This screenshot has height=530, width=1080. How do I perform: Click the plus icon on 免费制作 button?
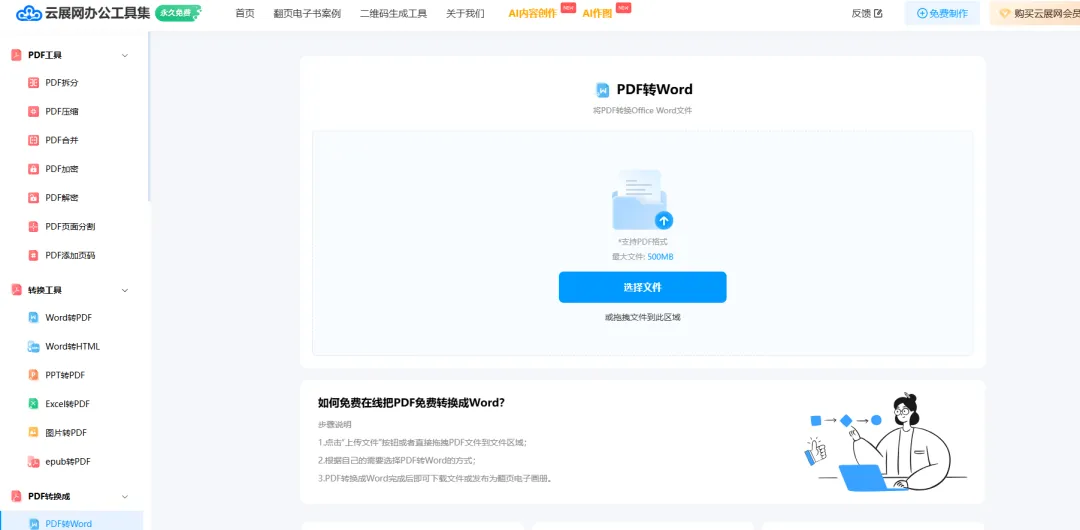[922, 13]
